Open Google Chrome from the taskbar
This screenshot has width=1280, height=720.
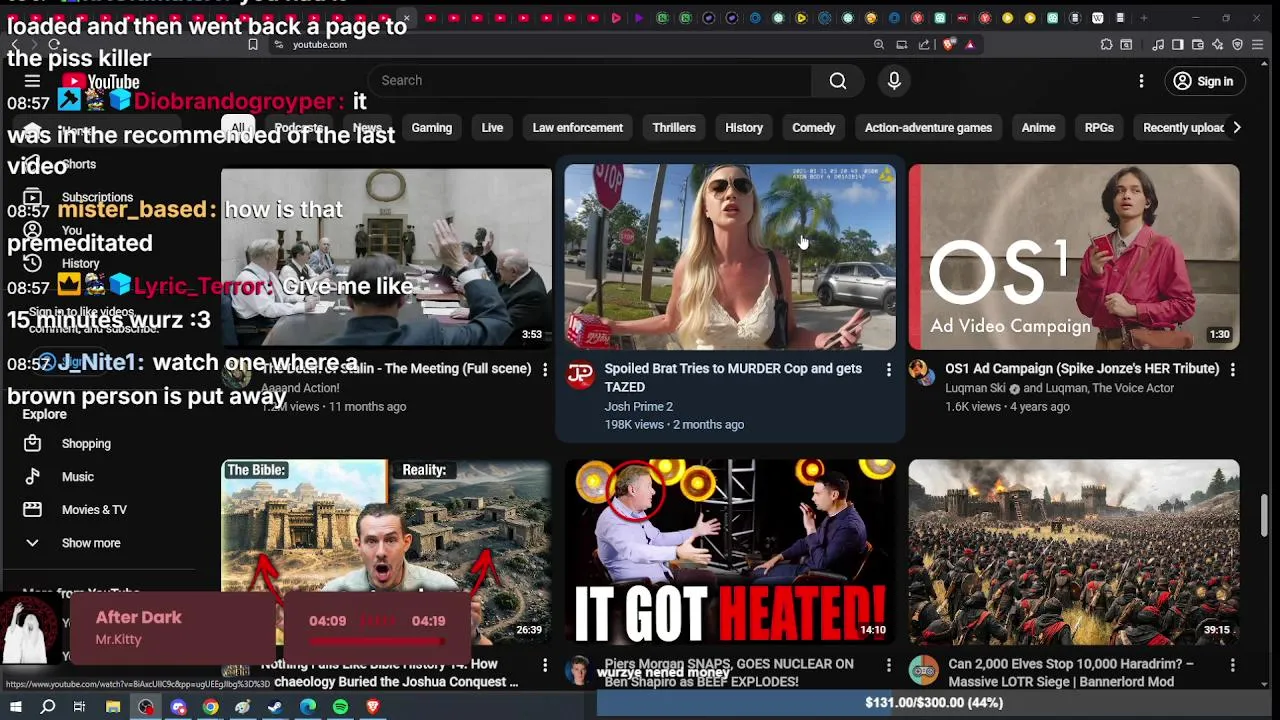(210, 707)
